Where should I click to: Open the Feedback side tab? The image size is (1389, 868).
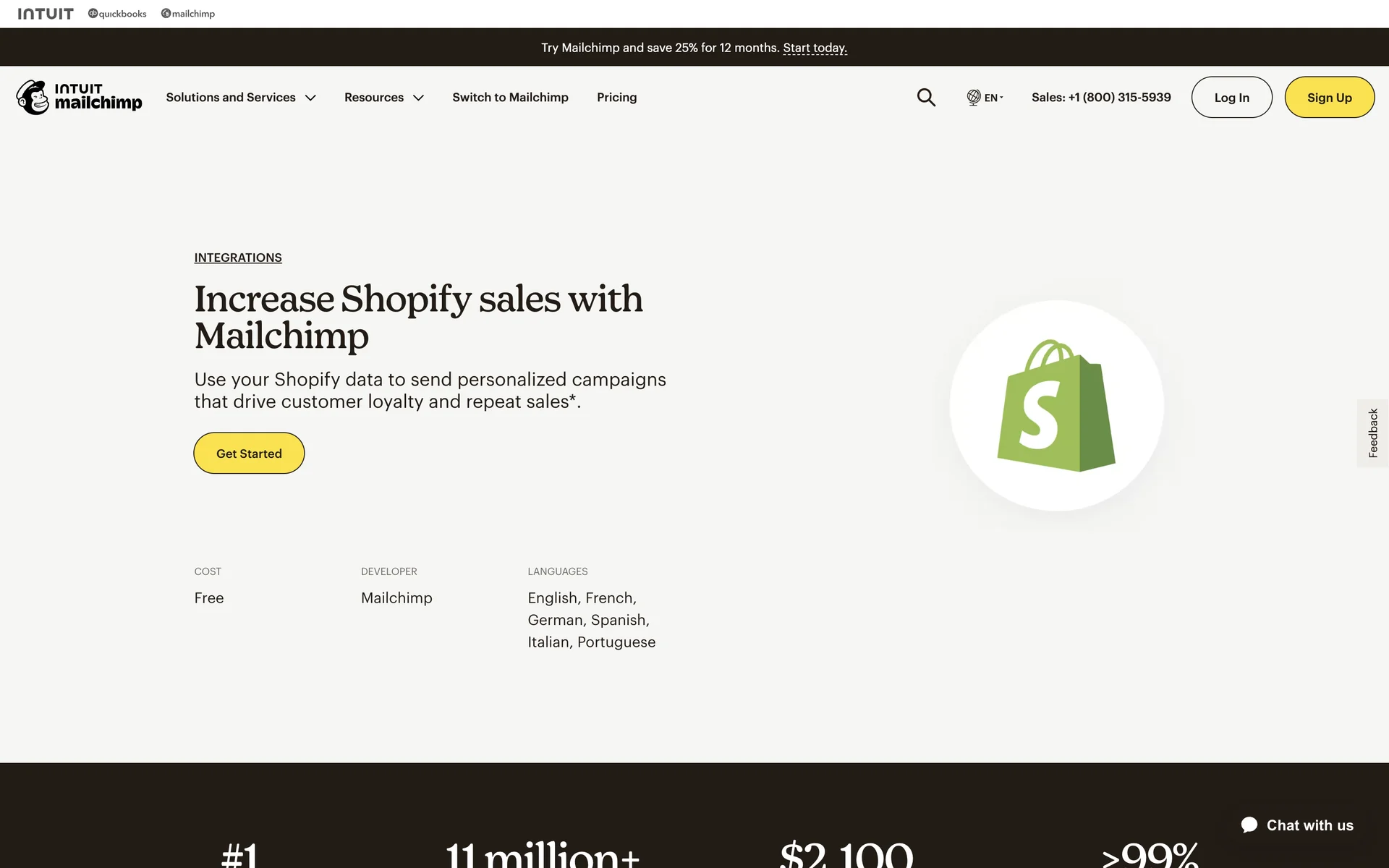(x=1372, y=433)
